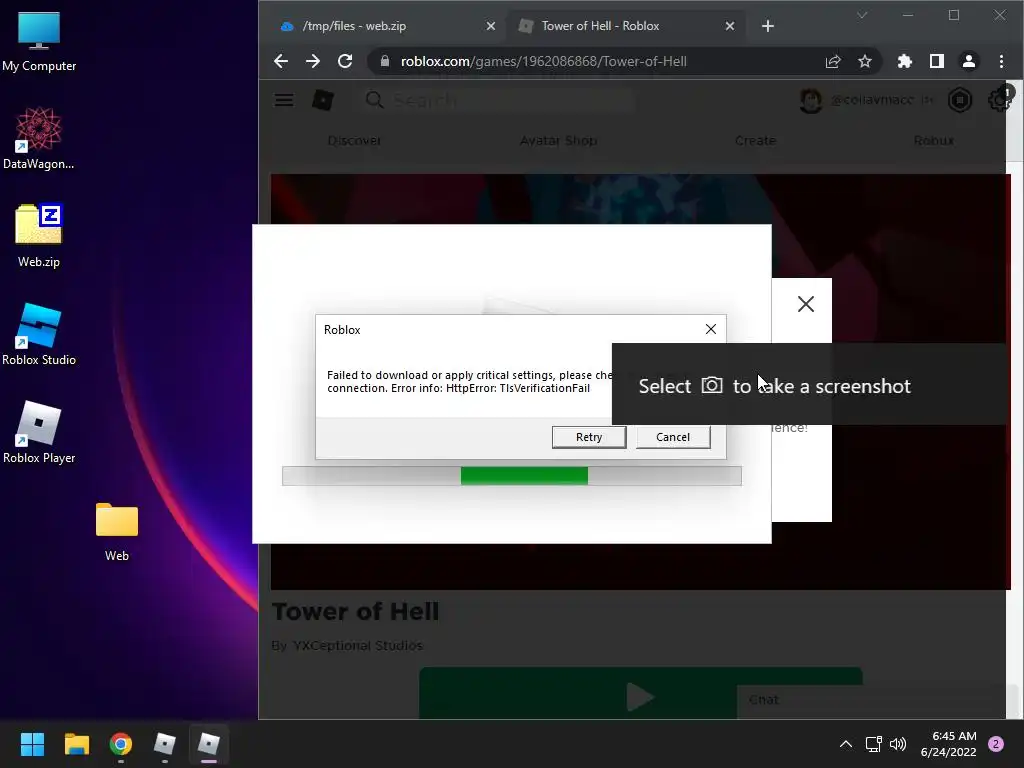Open Chrome three-dot menu
The height and width of the screenshot is (768, 1024).
coord(1001,61)
